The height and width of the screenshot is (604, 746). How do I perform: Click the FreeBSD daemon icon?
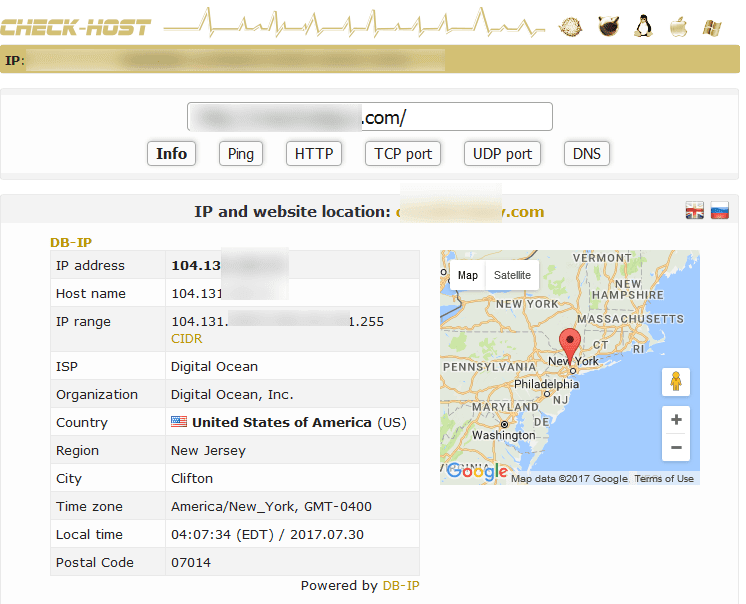point(607,27)
